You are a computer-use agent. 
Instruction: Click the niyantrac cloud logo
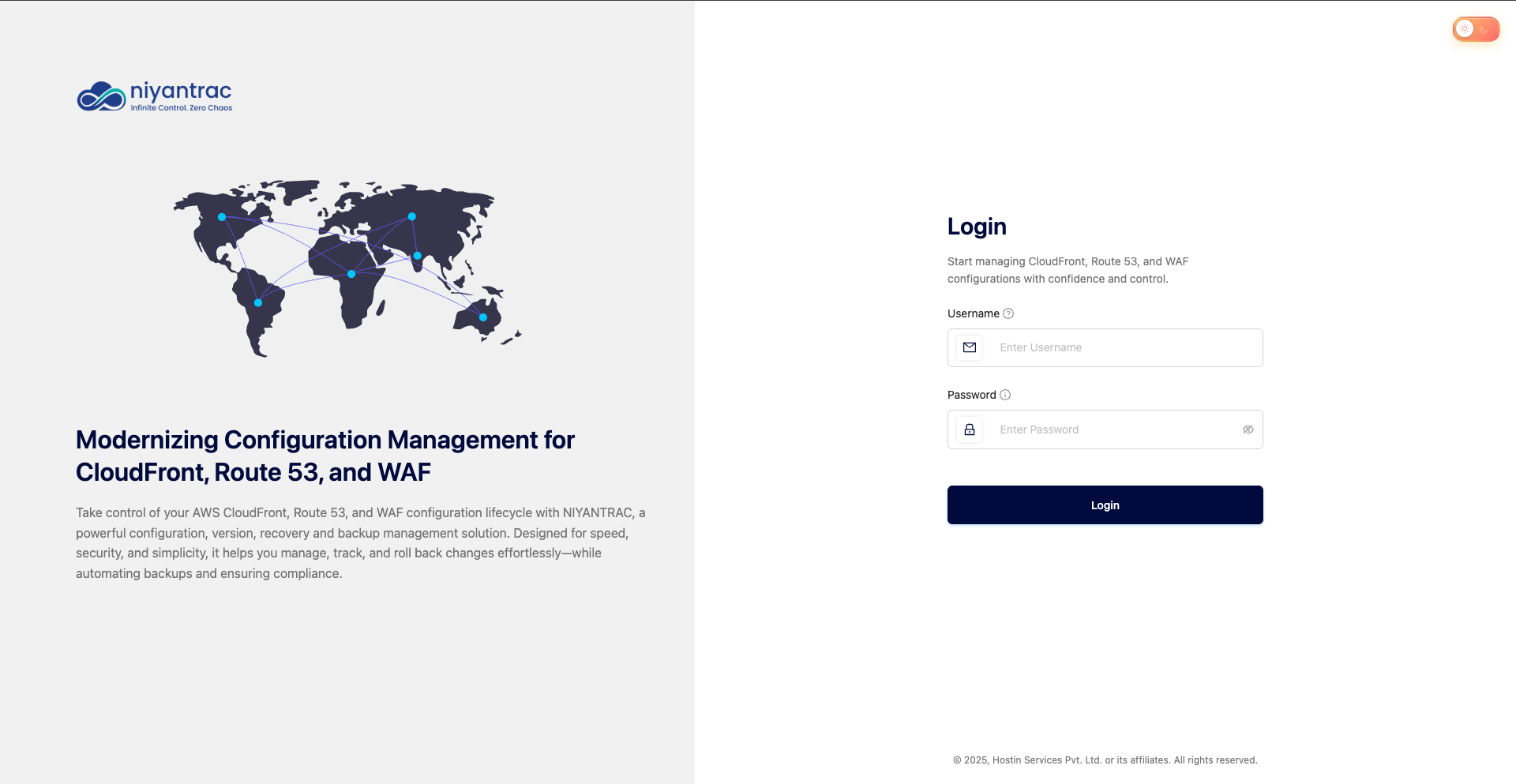(x=101, y=96)
